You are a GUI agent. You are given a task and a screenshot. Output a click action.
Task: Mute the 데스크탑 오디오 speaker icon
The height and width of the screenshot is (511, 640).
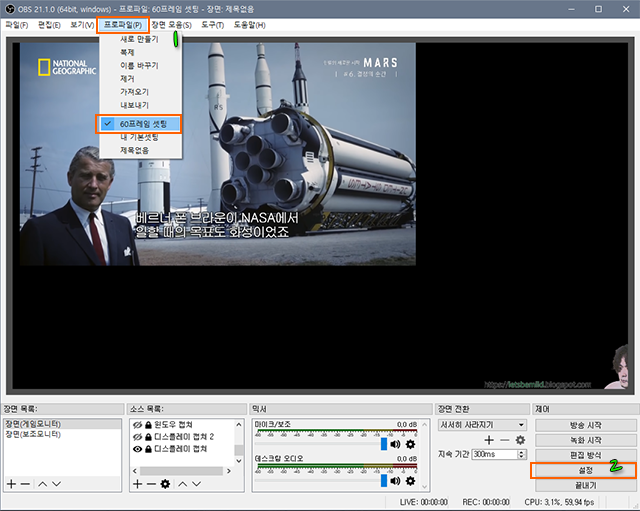[x=395, y=481]
